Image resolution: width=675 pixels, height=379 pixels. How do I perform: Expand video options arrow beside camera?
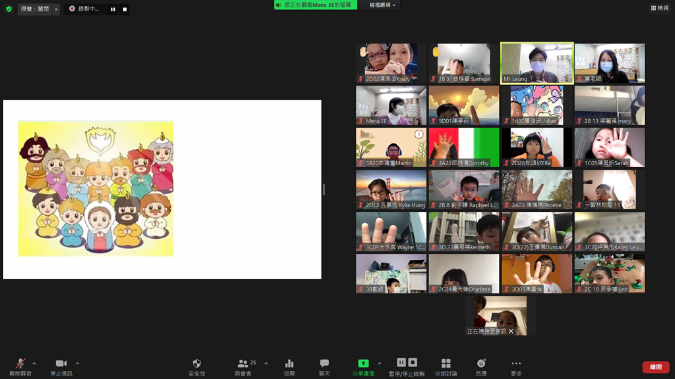[77, 363]
